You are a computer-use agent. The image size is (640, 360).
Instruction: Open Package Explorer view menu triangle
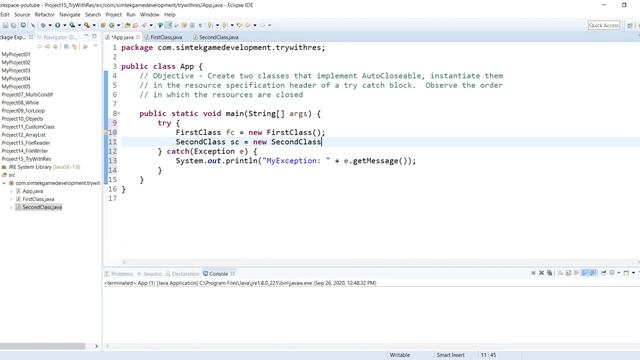click(95, 46)
